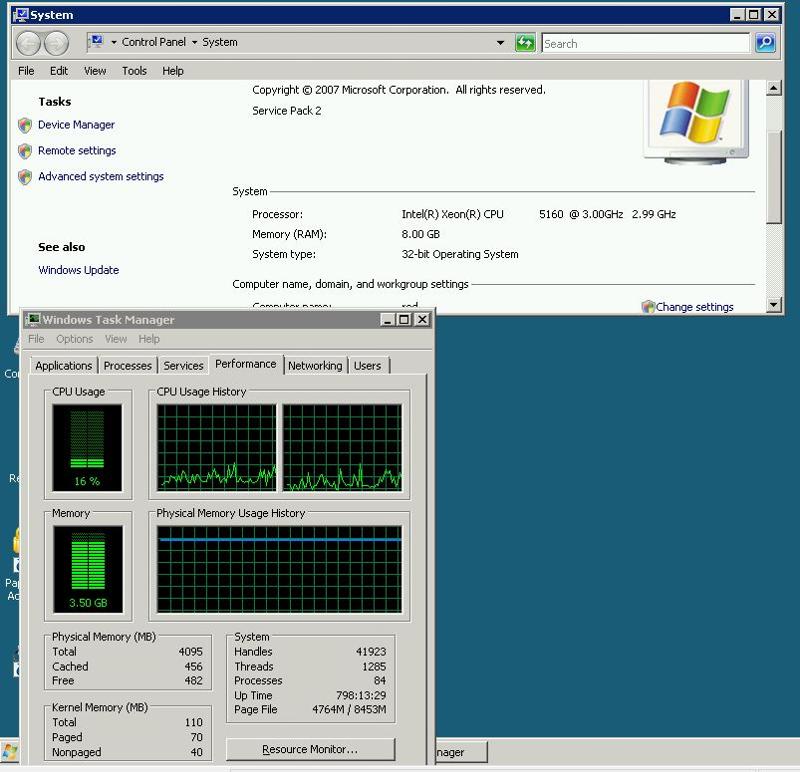The image size is (800, 772).
Task: Open the View menu in System window
Action: pyautogui.click(x=95, y=71)
